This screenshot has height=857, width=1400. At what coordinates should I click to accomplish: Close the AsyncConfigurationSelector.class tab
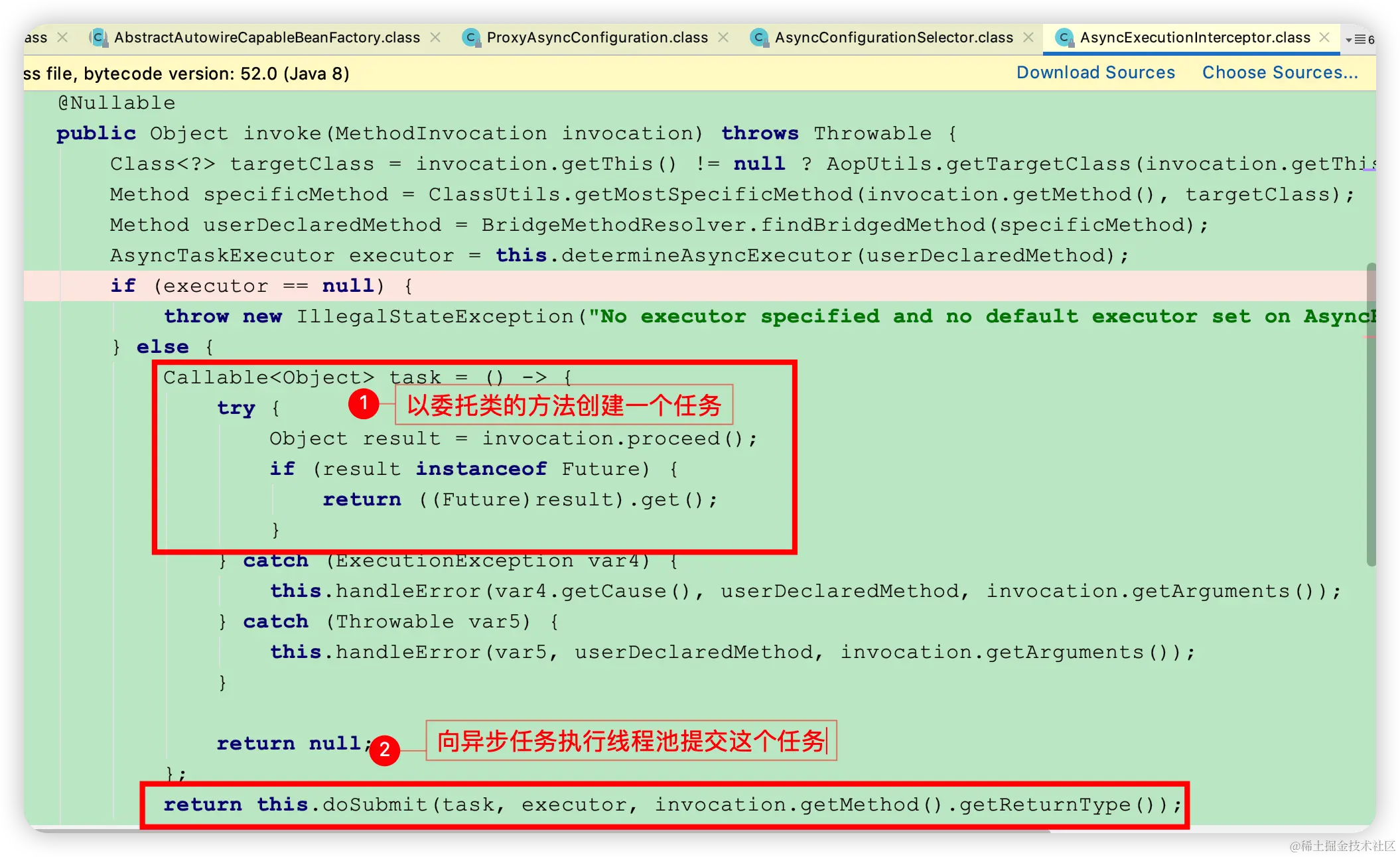click(1028, 38)
